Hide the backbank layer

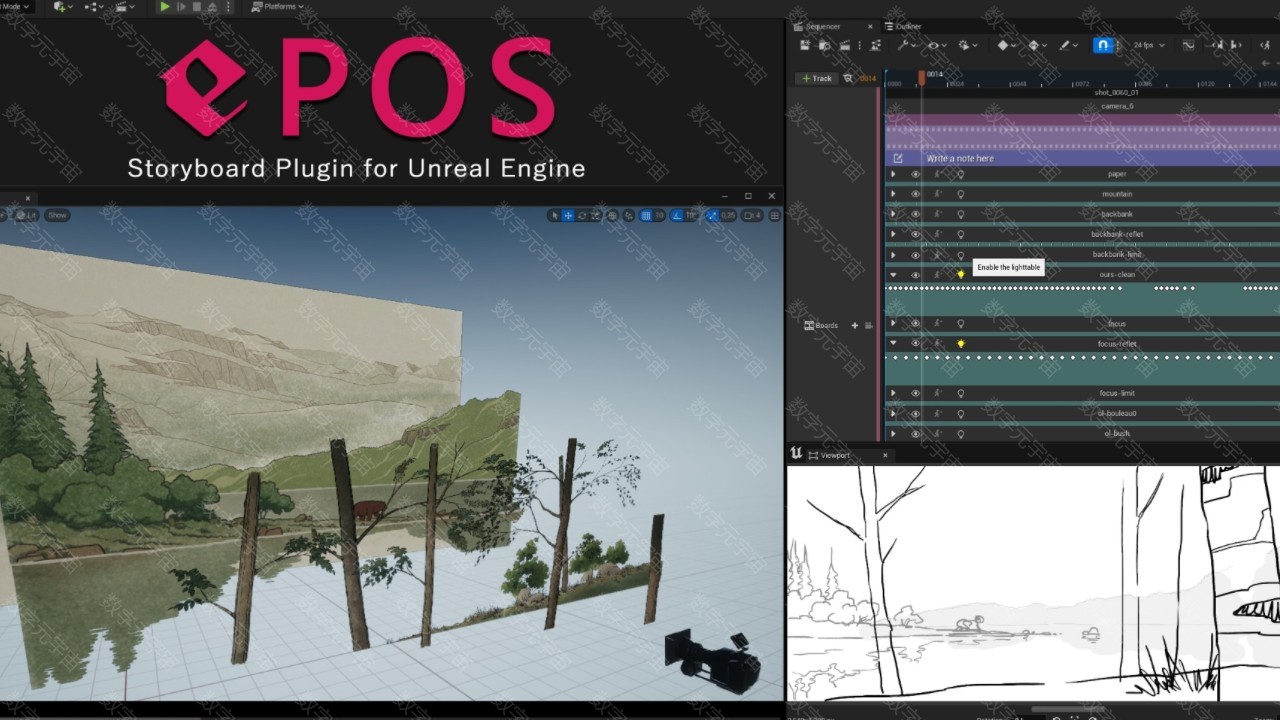click(x=915, y=214)
